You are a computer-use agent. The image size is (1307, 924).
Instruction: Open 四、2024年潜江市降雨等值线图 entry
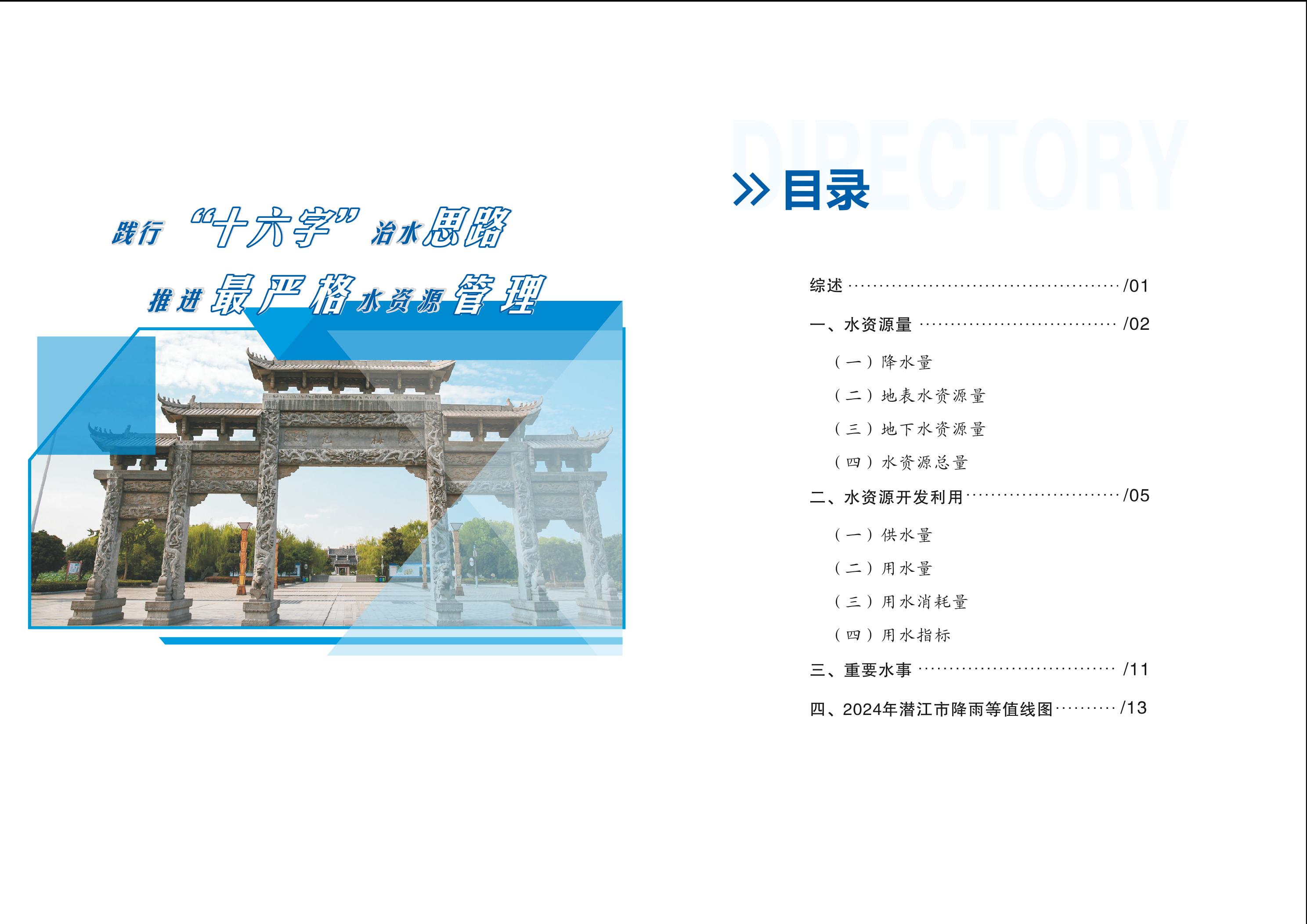coord(932,709)
